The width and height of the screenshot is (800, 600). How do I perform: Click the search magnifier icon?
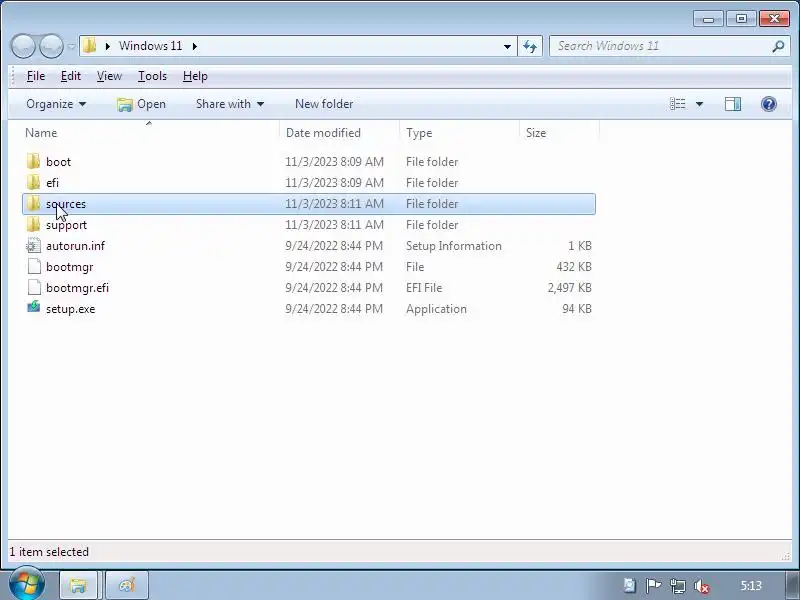778,46
